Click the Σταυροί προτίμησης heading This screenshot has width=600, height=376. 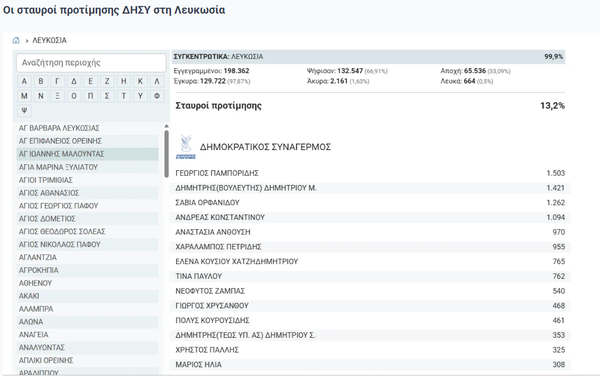[x=218, y=106]
